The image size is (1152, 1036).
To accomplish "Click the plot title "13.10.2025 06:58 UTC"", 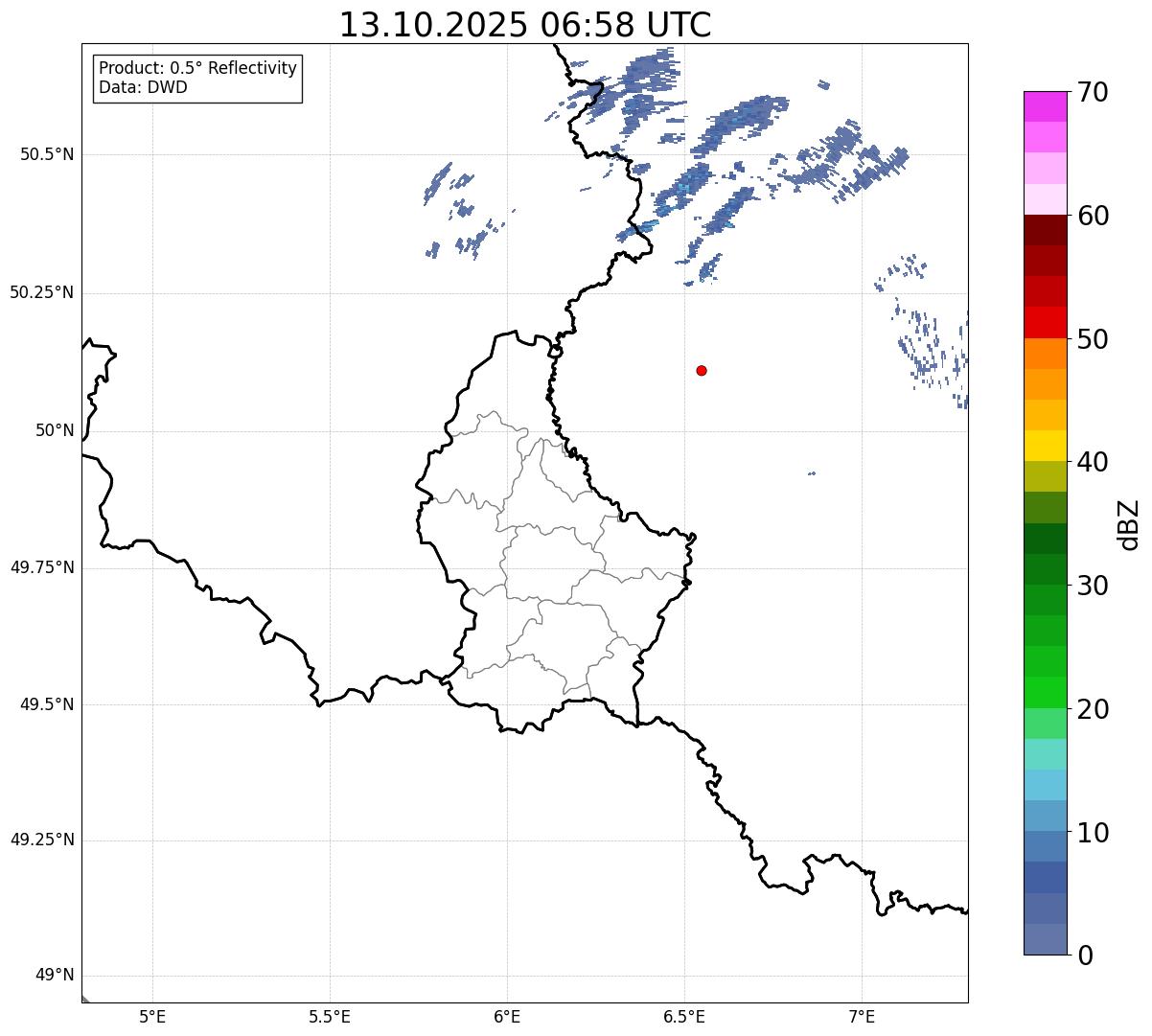I will point(525,25).
